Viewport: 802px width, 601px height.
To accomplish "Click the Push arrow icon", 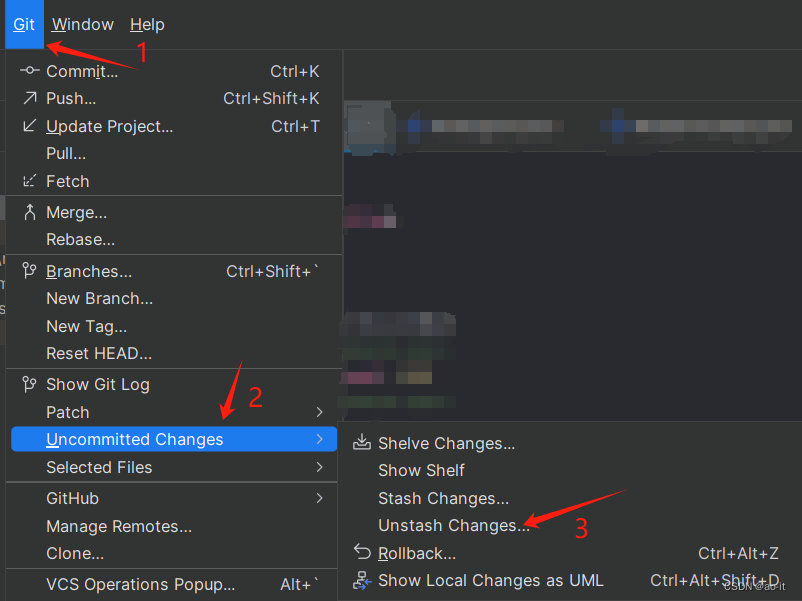I will [x=30, y=98].
